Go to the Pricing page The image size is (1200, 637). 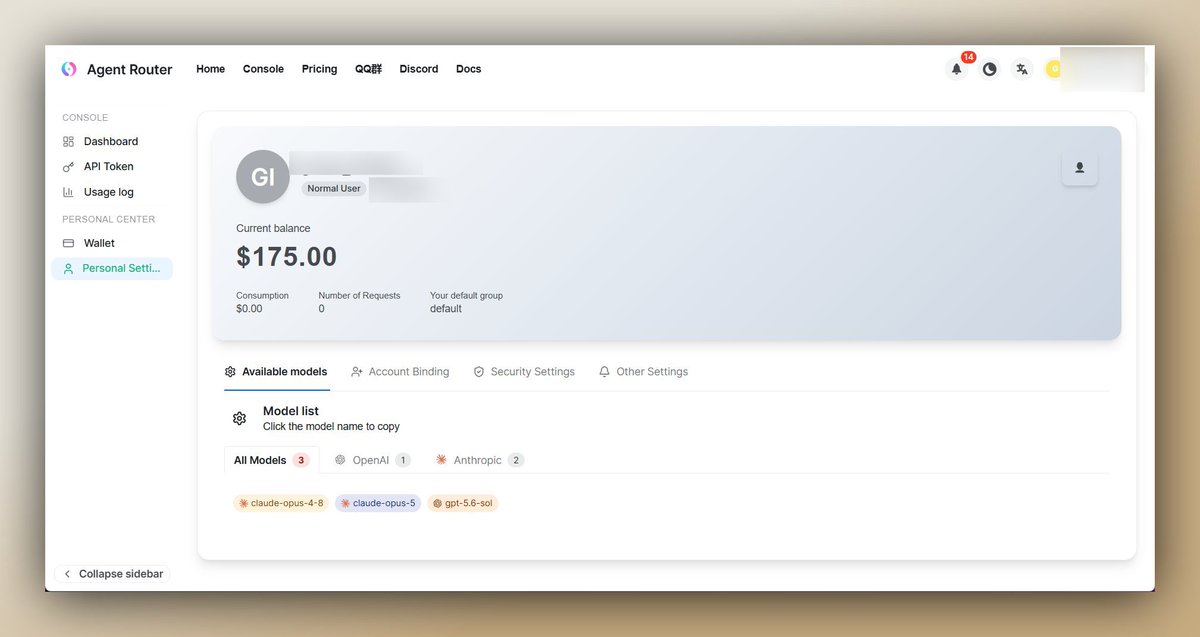(x=319, y=69)
